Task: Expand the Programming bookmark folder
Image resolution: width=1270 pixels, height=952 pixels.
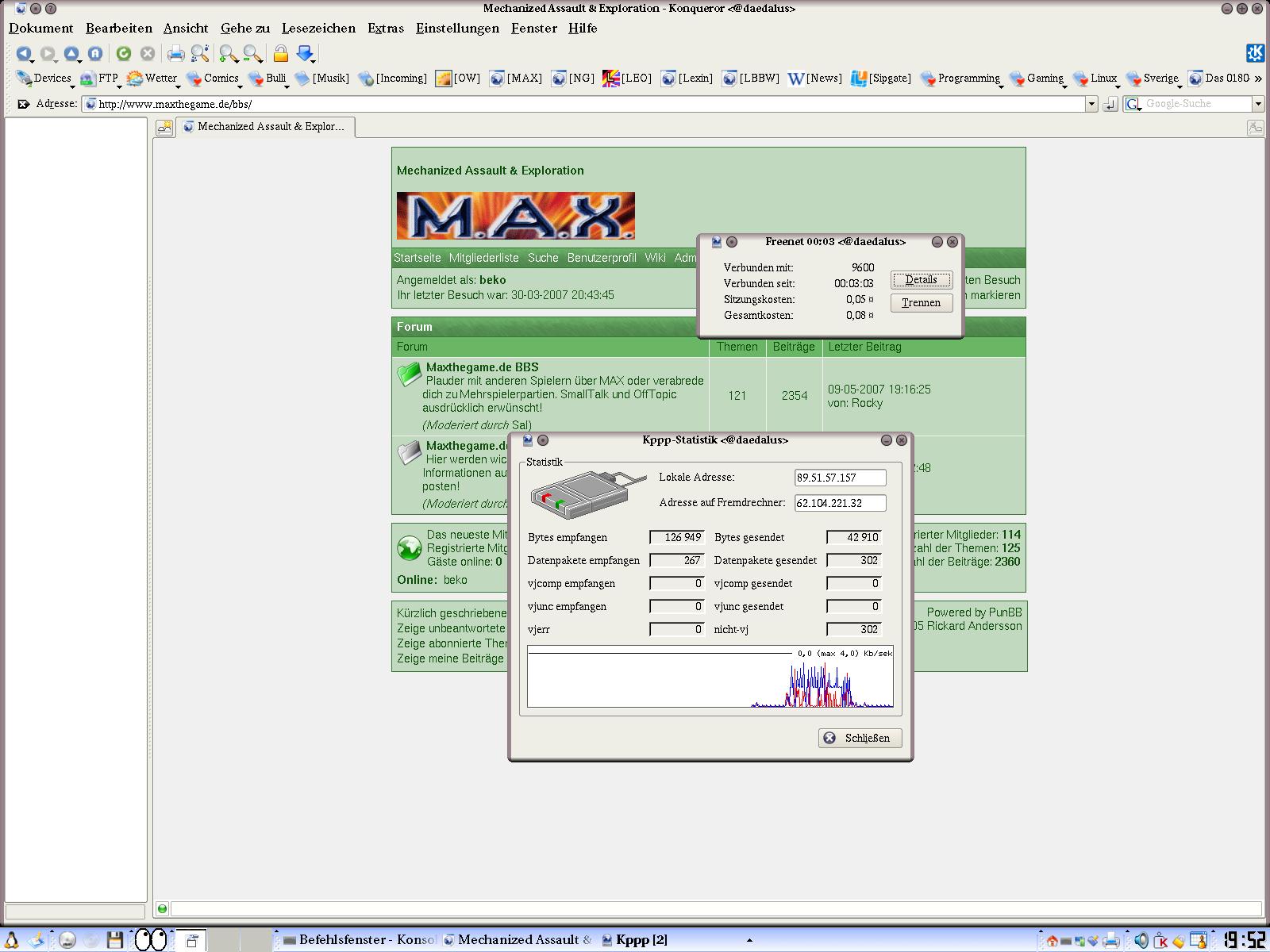Action: (x=962, y=79)
